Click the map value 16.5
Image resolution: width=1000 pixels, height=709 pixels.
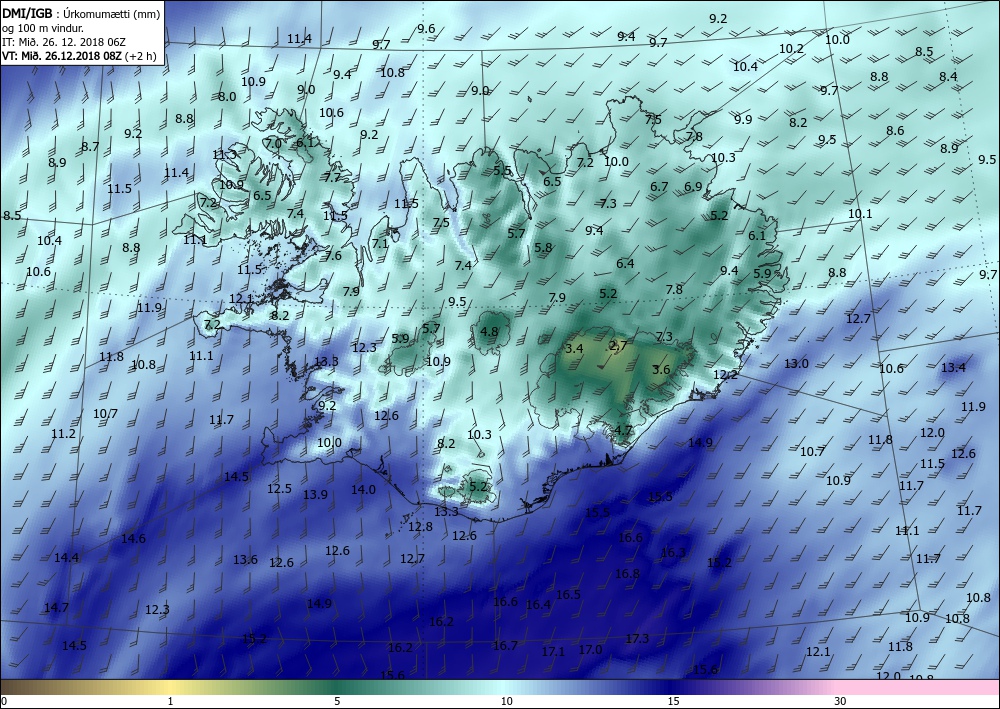(x=568, y=595)
